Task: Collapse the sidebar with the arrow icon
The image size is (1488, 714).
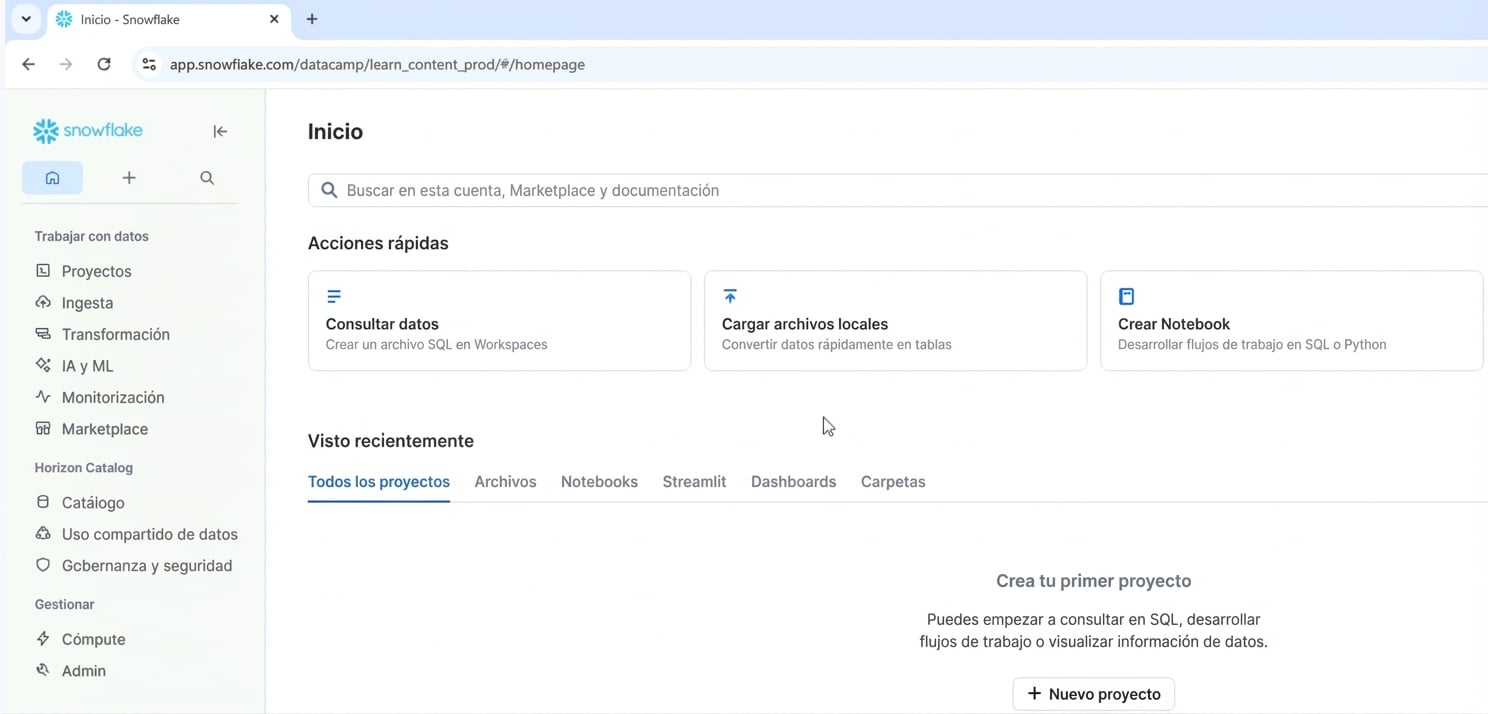Action: [220, 131]
